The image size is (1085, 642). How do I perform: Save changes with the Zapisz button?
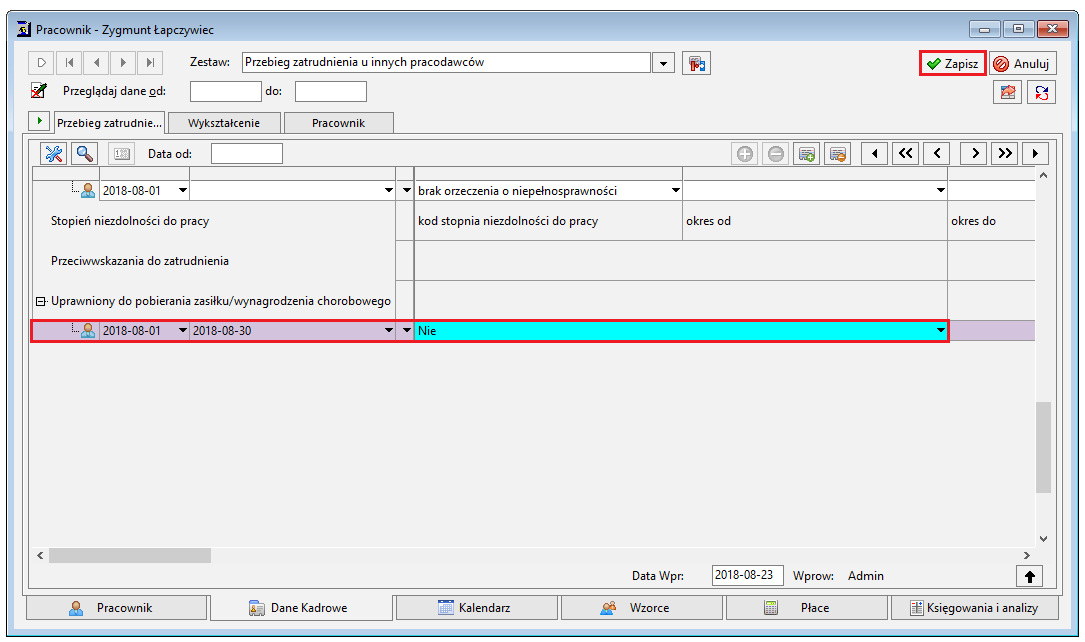tap(953, 64)
